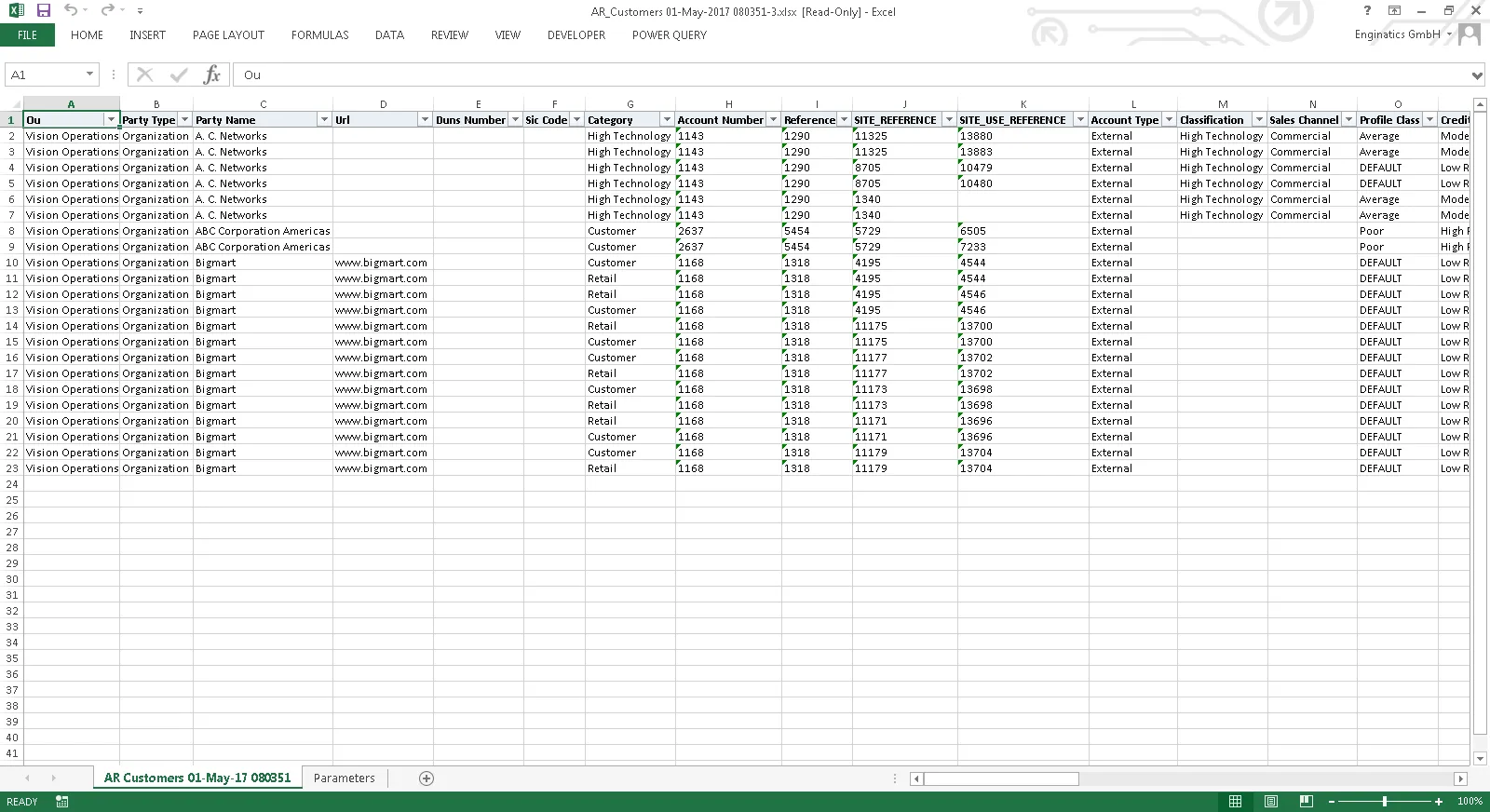Select row 8 header

[12, 231]
